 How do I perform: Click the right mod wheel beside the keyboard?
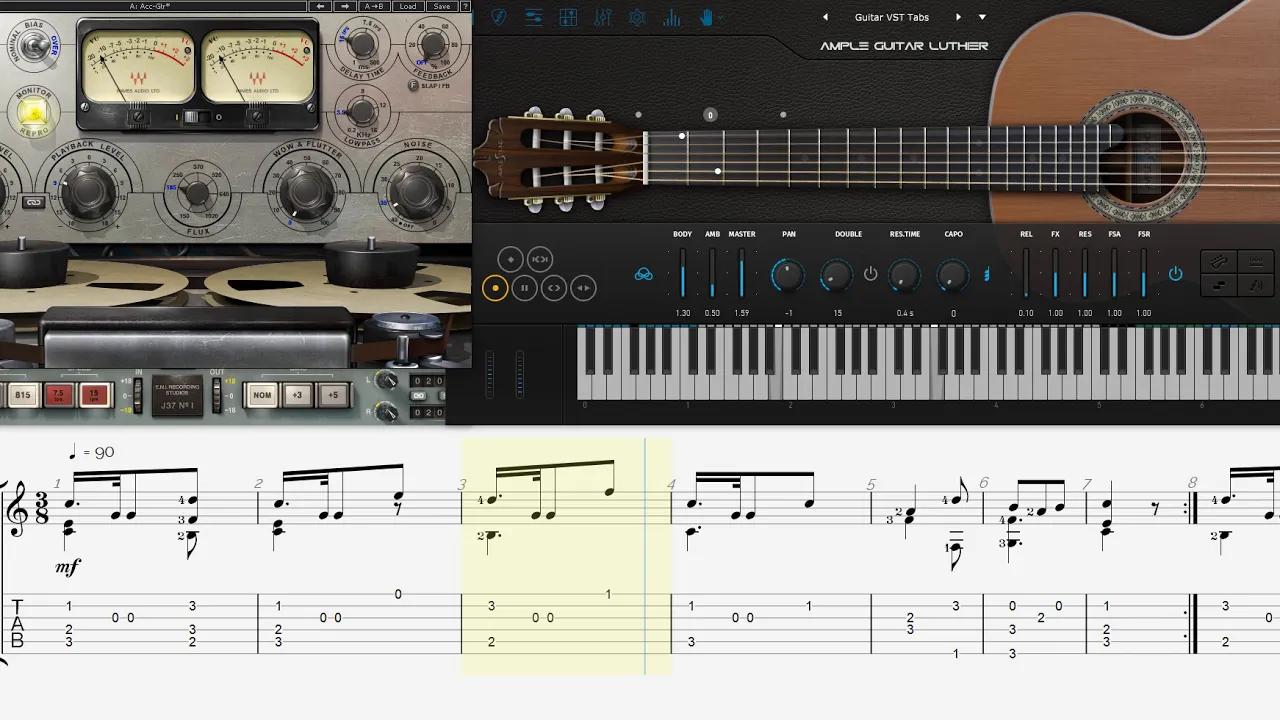pos(520,374)
